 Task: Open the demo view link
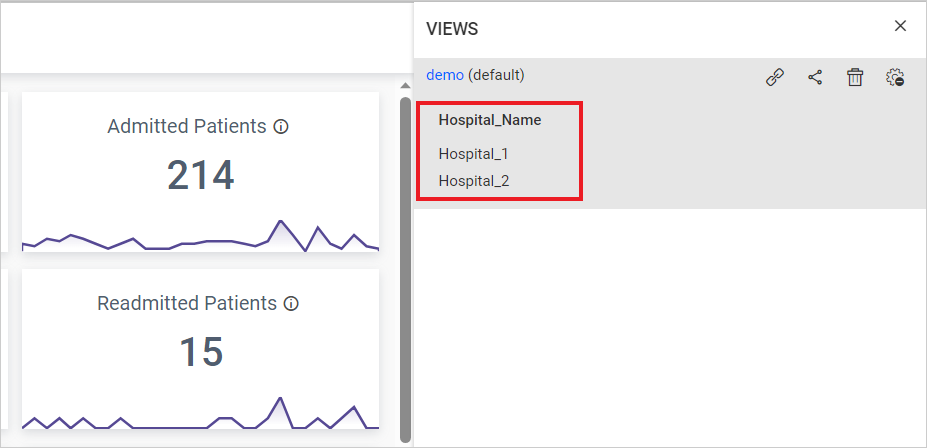click(x=445, y=75)
